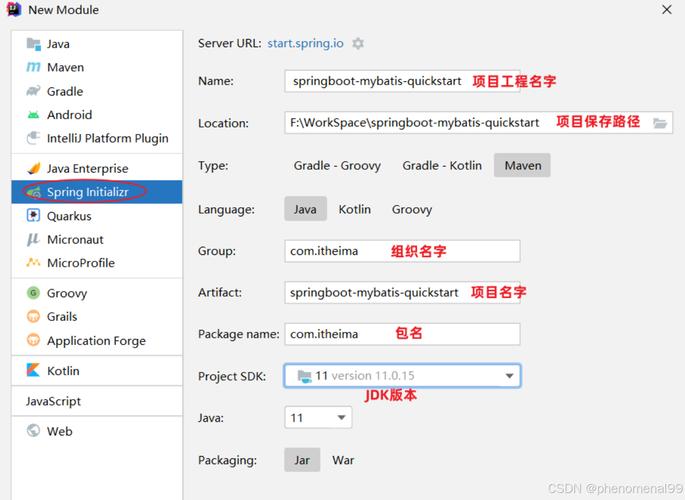Select Spring Initializr generator
Image resolution: width=685 pixels, height=500 pixels.
click(x=97, y=192)
